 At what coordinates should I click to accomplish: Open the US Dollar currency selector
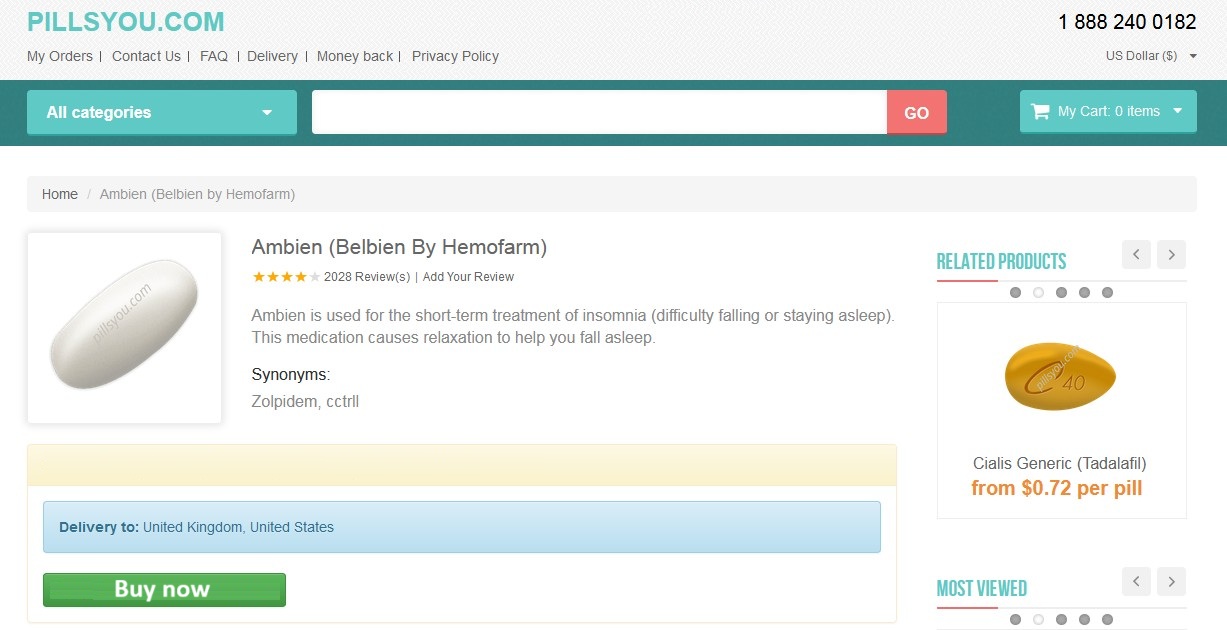tap(1151, 56)
